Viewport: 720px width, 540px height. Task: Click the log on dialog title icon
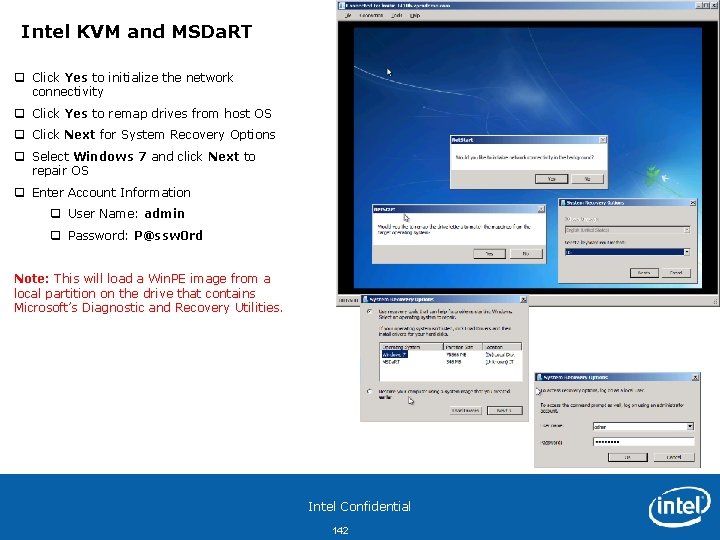click(x=539, y=377)
